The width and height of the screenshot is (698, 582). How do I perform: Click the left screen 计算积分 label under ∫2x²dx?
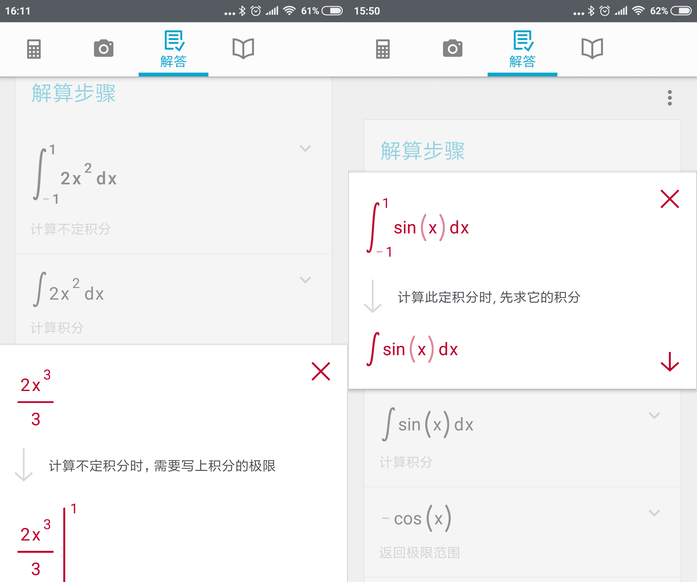tap(57, 328)
